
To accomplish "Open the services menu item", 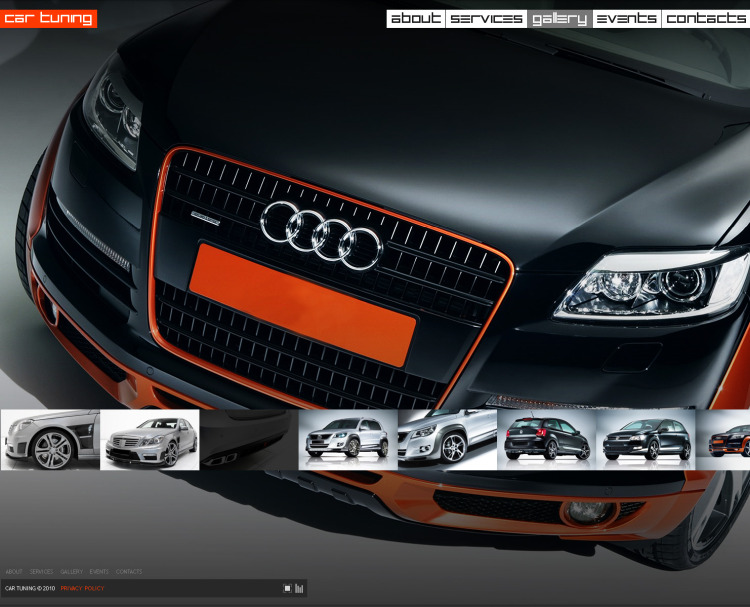I will click(x=486, y=19).
